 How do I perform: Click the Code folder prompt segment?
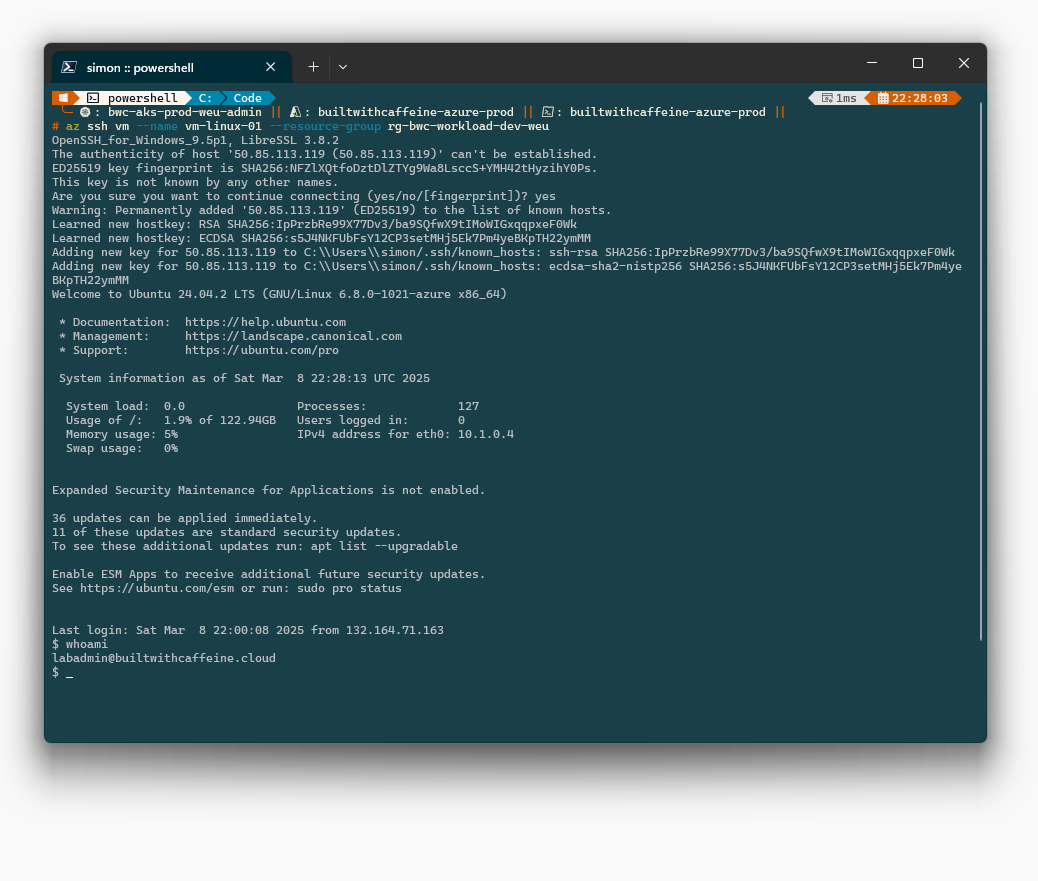247,98
